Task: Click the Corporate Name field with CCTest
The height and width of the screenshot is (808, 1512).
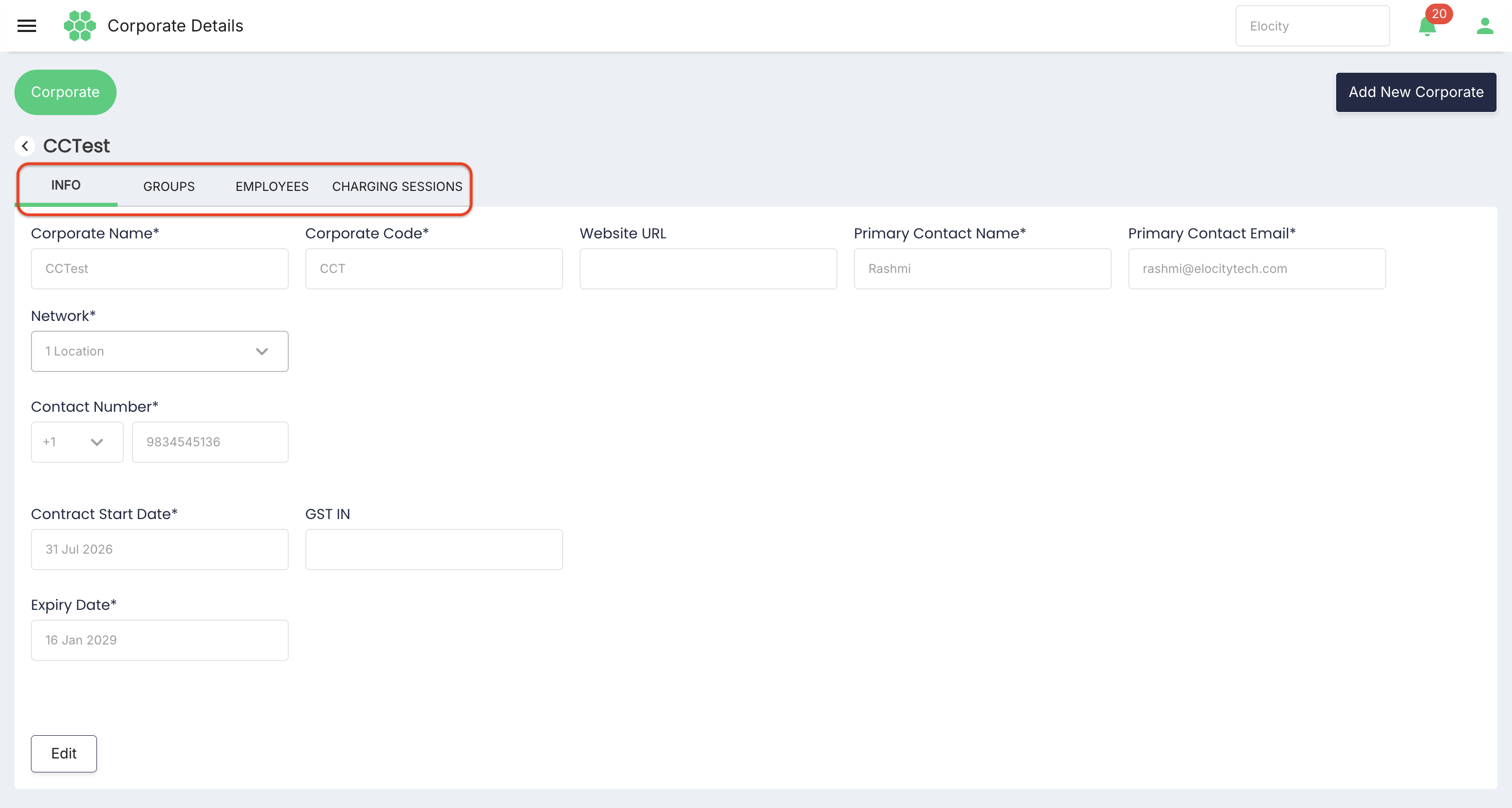Action: click(x=160, y=269)
